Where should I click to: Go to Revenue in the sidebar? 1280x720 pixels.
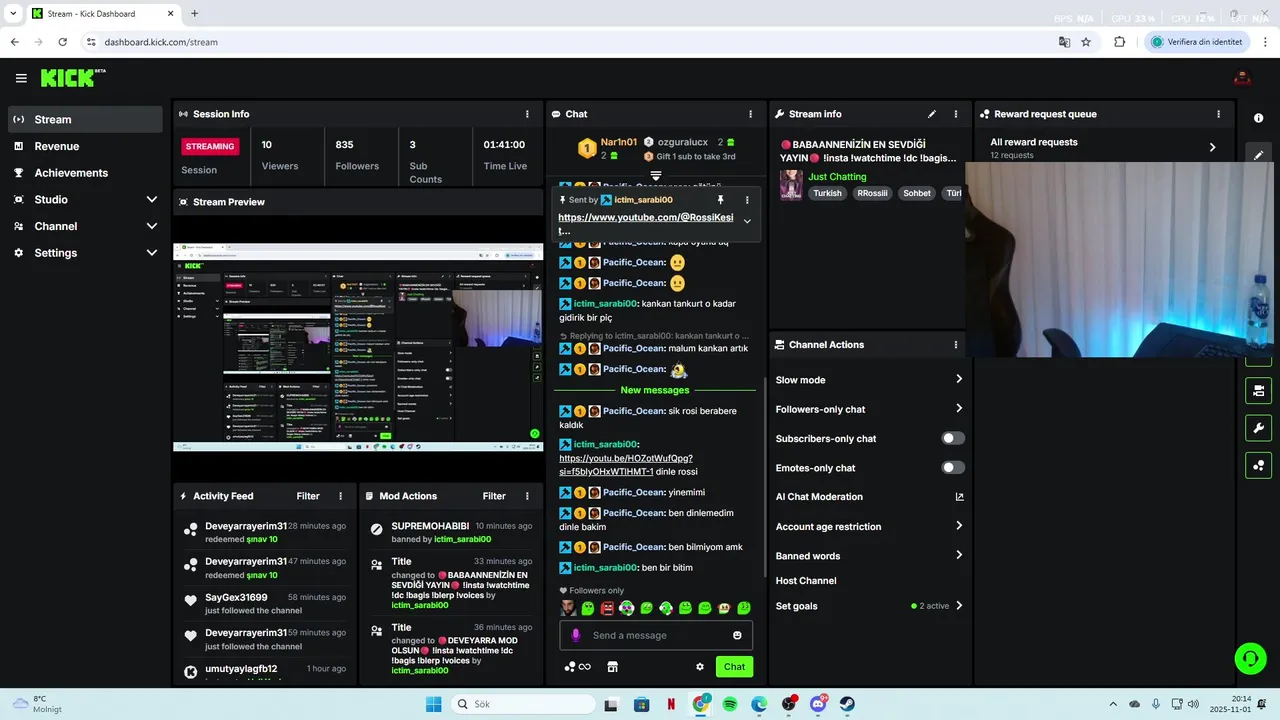point(85,146)
